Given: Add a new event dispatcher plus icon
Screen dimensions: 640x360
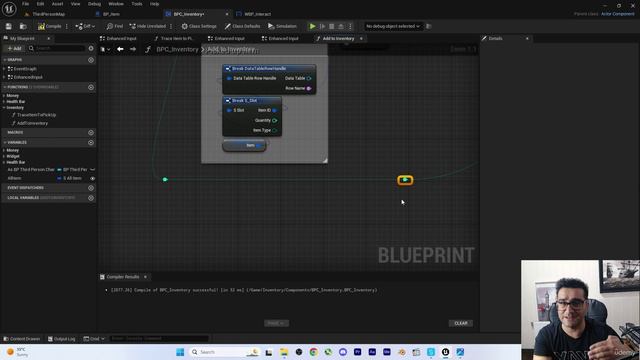Looking at the screenshot, I should point(91,188).
